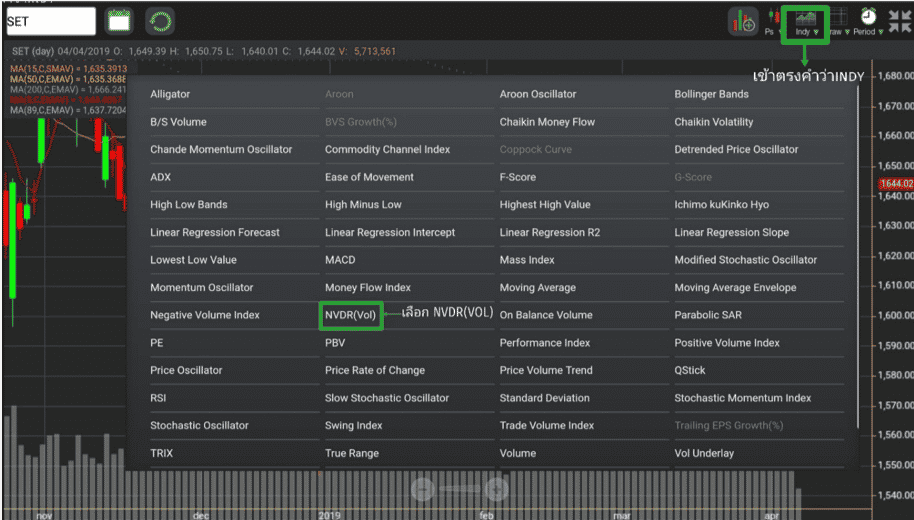Viewport: 914px width, 520px height.
Task: Add the RSI indicator
Action: (158, 398)
